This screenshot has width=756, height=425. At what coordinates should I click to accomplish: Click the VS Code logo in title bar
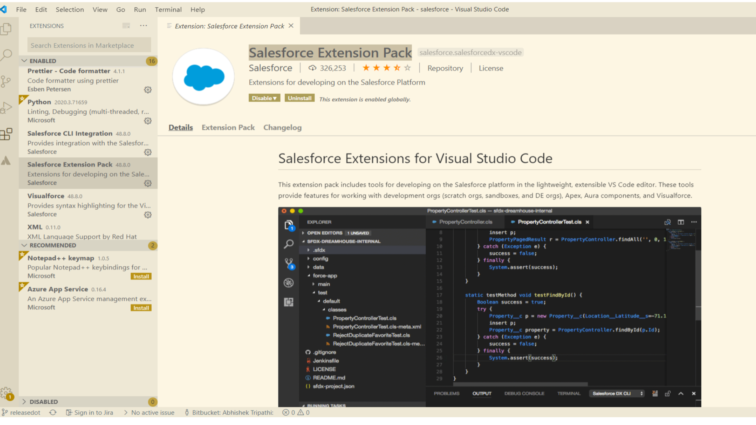(x=4, y=9)
